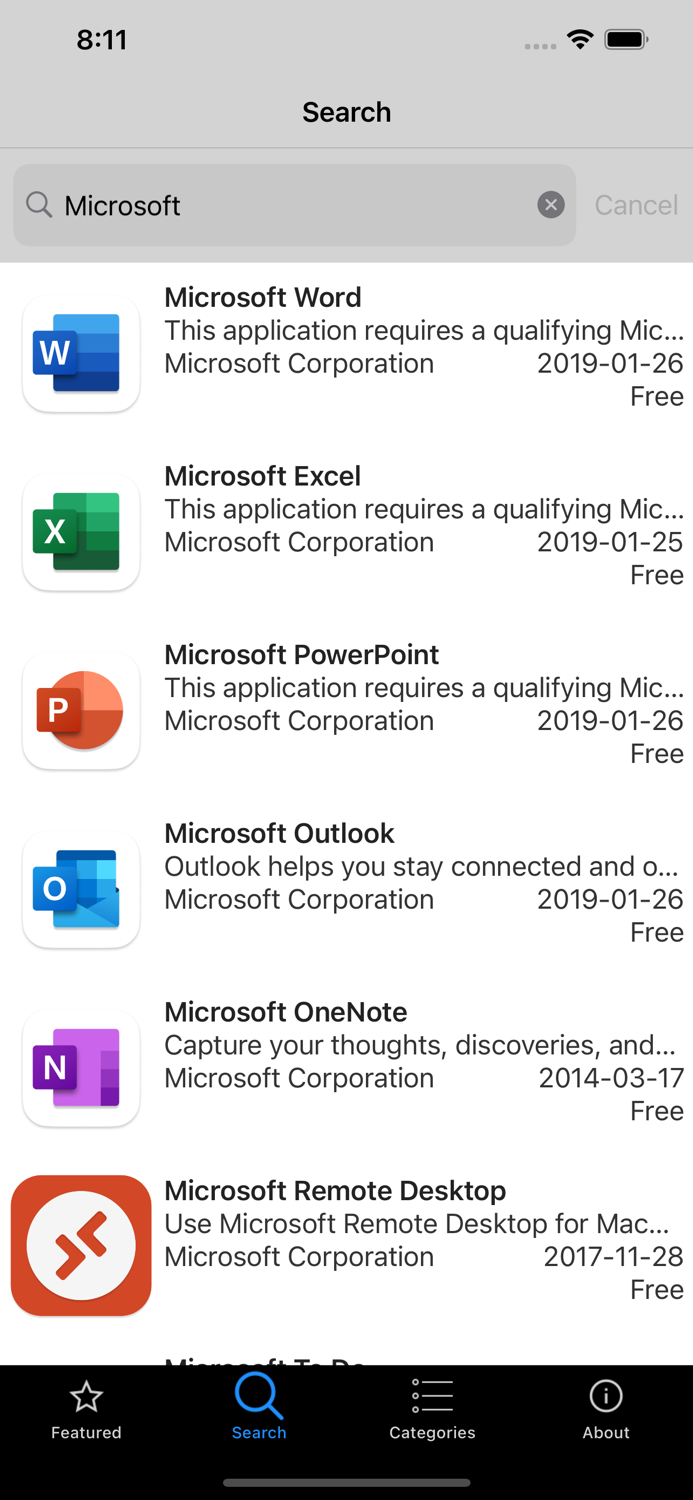Open the About info icon

pos(606,1396)
